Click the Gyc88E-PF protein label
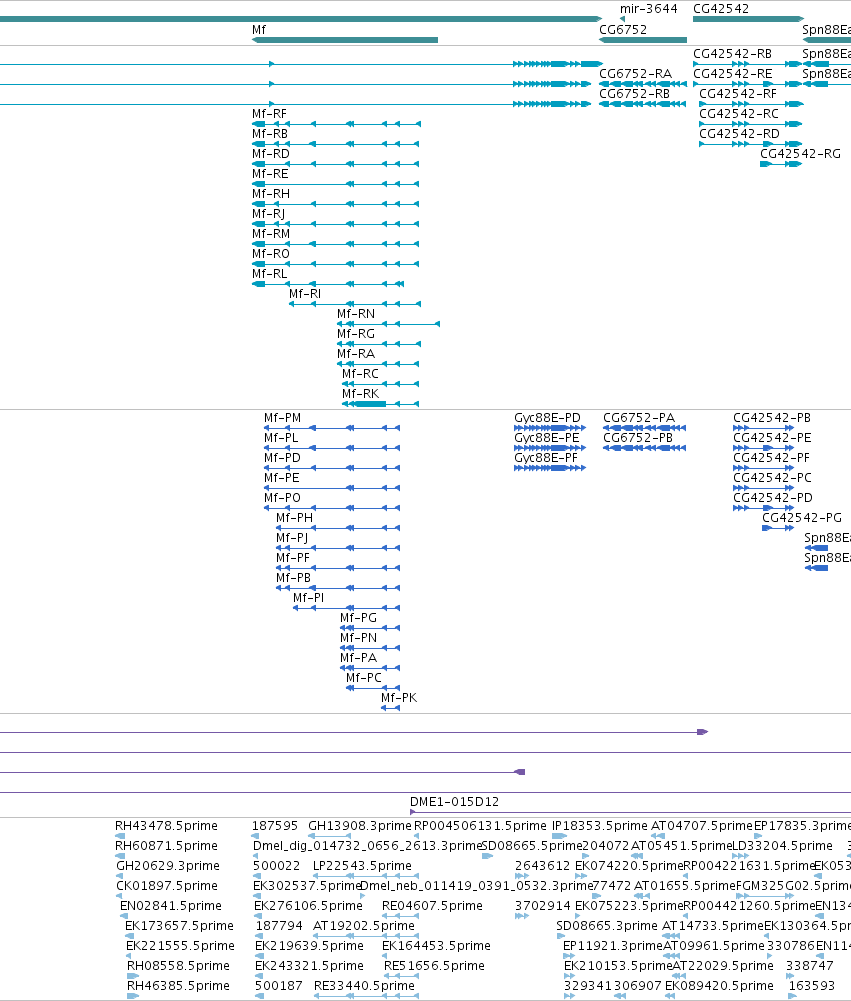The image size is (851, 1001). pyautogui.click(x=546, y=458)
